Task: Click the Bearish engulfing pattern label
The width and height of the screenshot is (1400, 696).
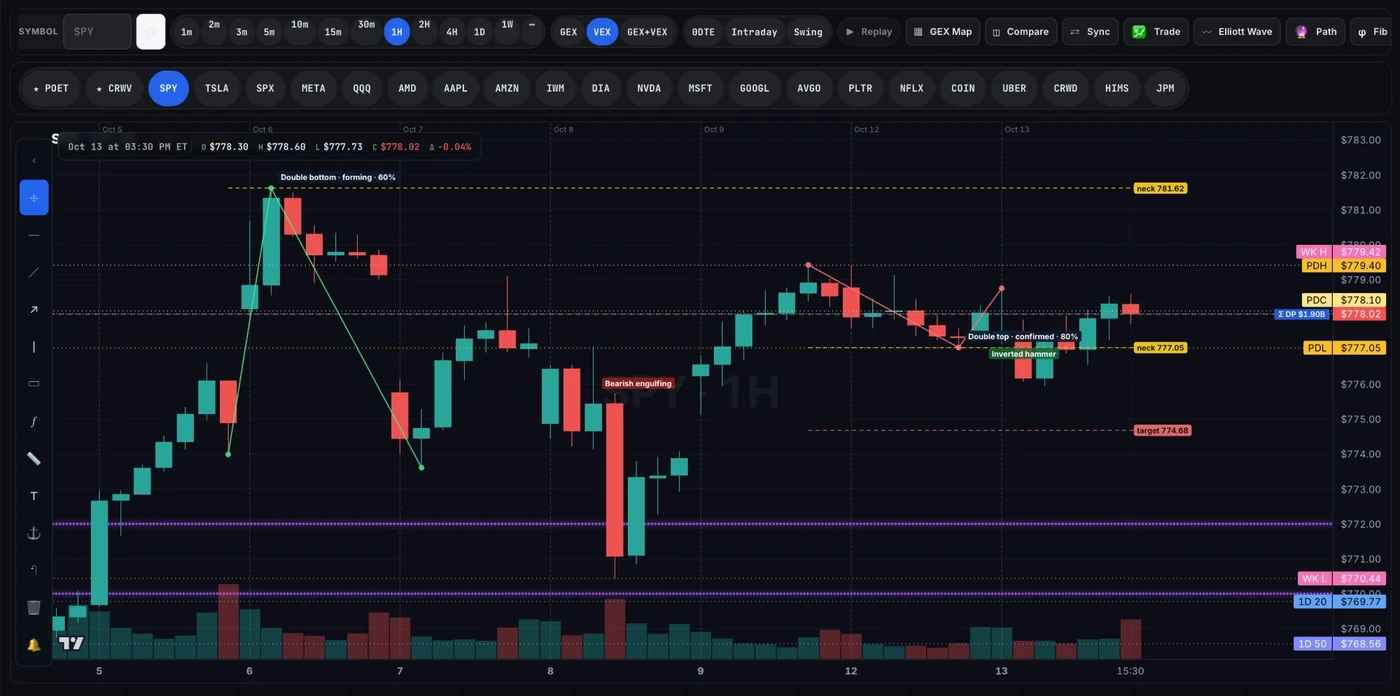Action: (638, 383)
